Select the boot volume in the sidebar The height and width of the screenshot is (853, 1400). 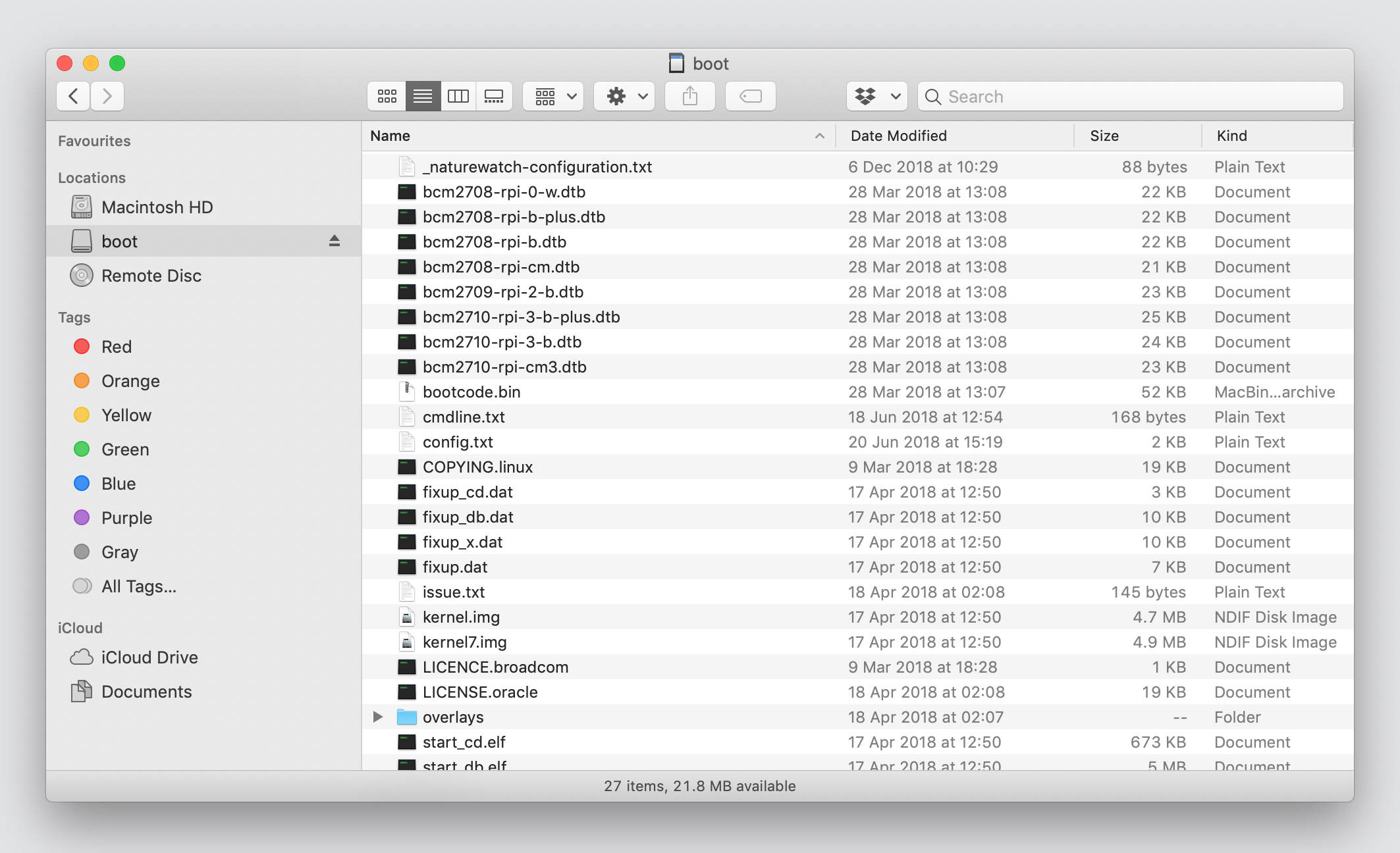pos(203,241)
